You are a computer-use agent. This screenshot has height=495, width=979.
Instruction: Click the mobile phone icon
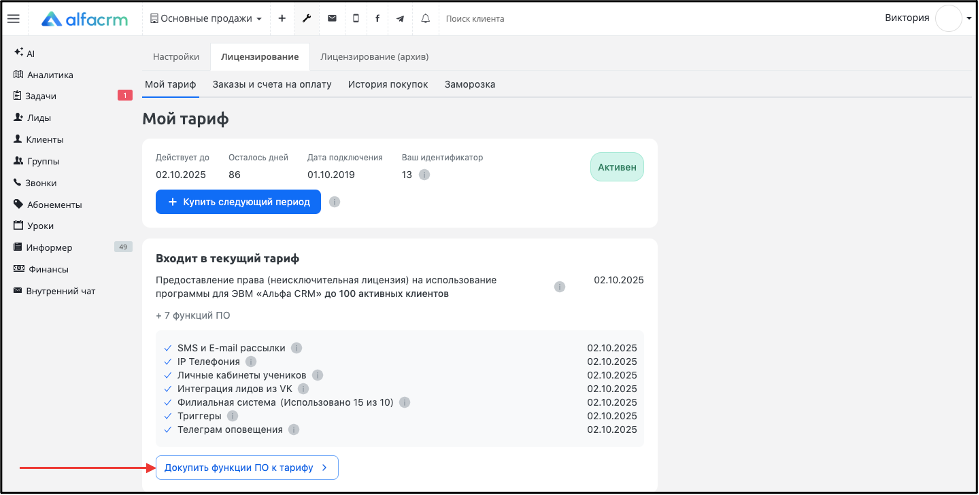pyautogui.click(x=356, y=19)
